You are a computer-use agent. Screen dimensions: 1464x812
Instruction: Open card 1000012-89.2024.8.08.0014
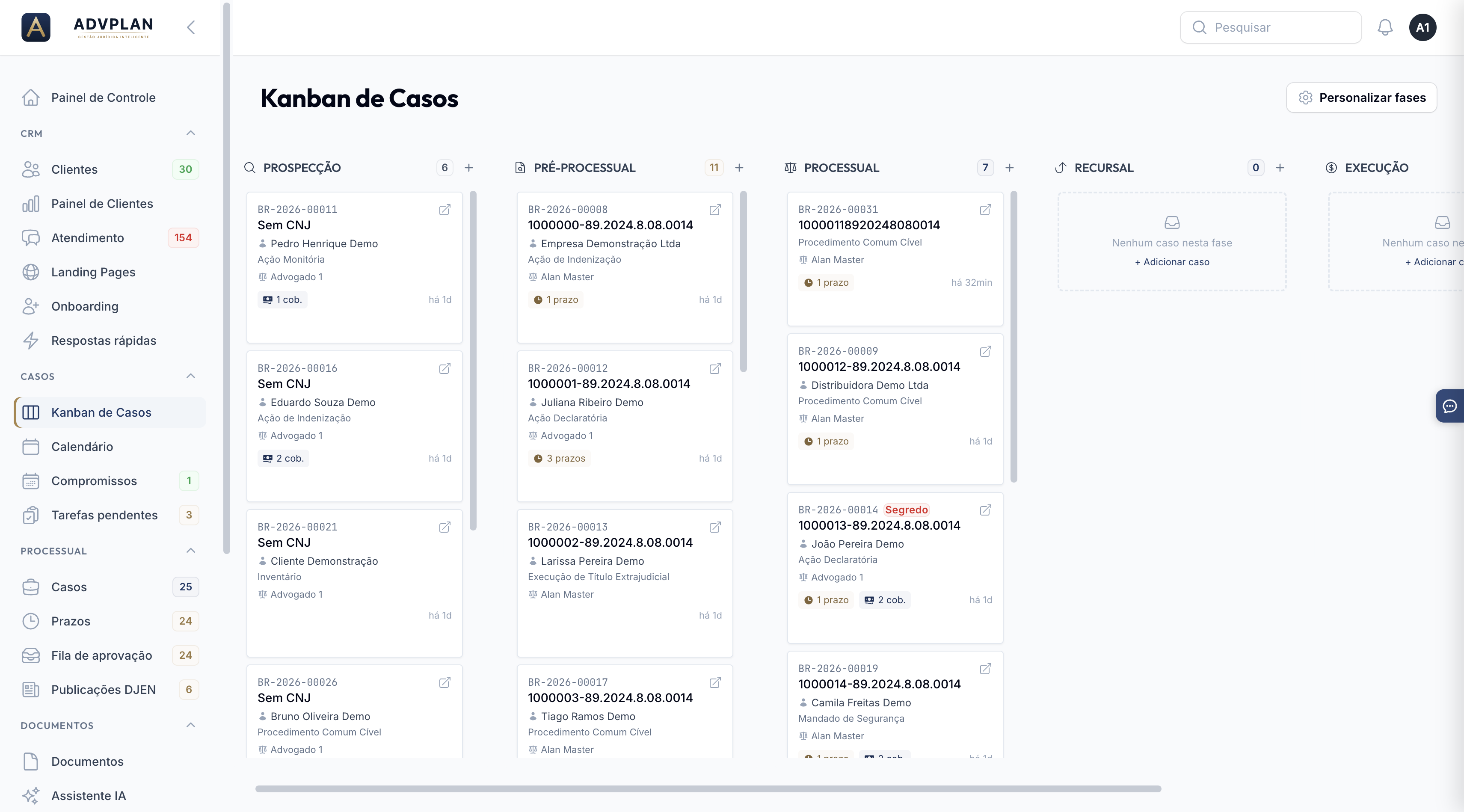coord(895,409)
